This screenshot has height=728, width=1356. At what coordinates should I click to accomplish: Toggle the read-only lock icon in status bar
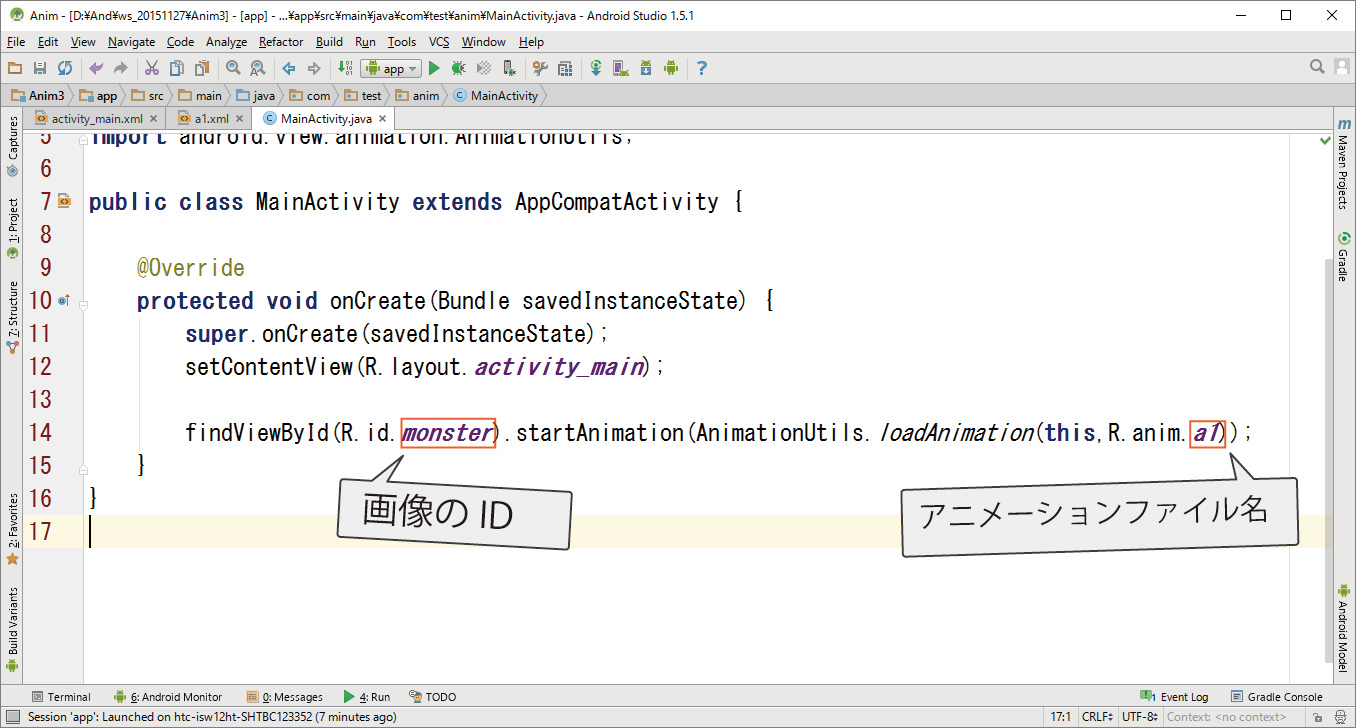point(1318,717)
